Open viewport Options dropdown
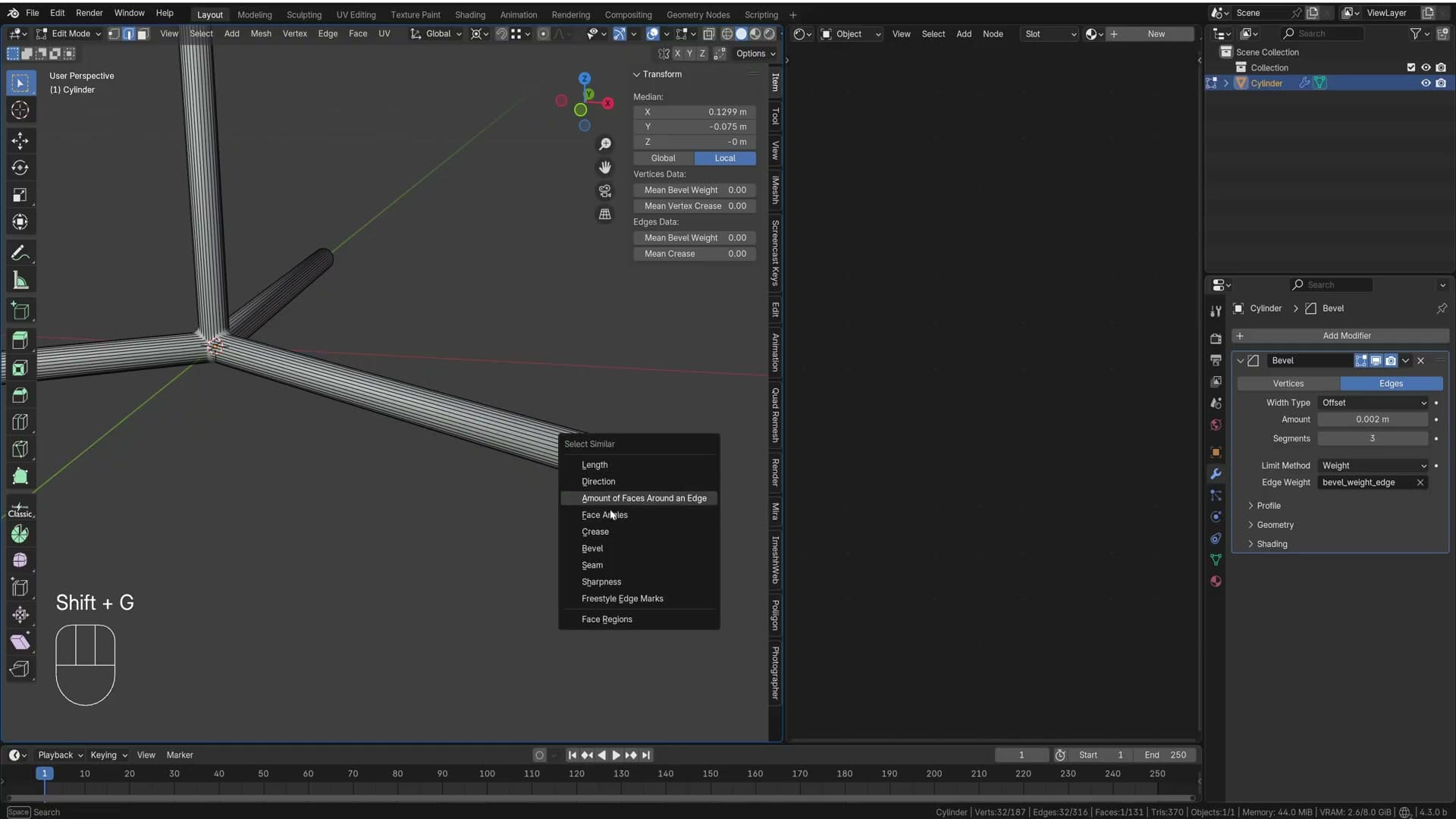Image resolution: width=1456 pixels, height=819 pixels. 756,54
